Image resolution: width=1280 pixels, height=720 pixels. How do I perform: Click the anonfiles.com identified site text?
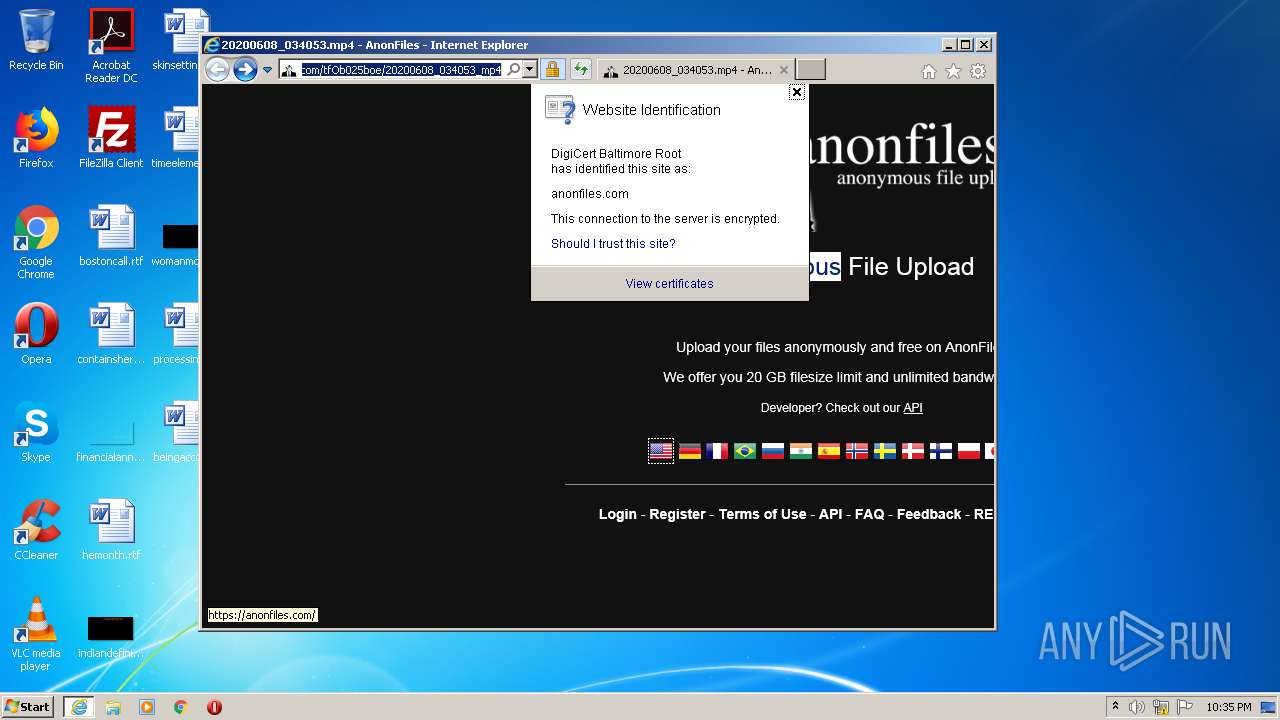590,194
